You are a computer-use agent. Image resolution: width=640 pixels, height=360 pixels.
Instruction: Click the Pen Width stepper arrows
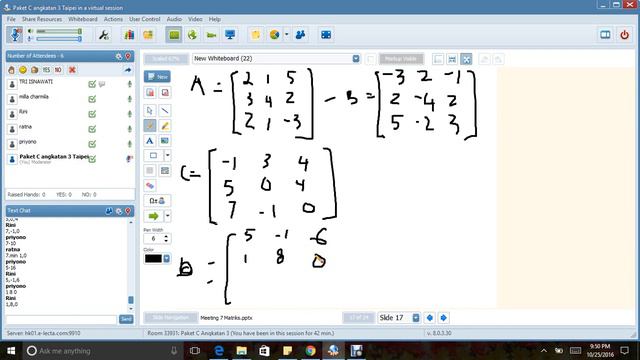point(166,239)
